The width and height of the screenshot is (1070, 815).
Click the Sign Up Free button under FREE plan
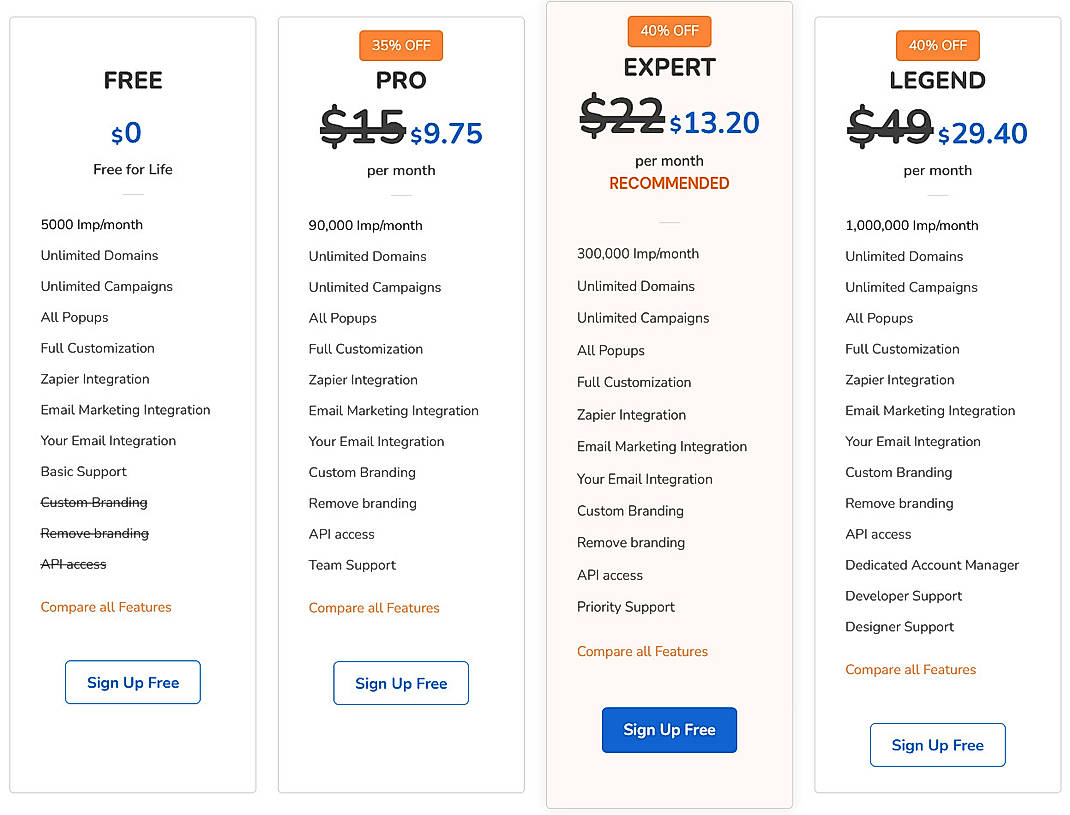(132, 682)
